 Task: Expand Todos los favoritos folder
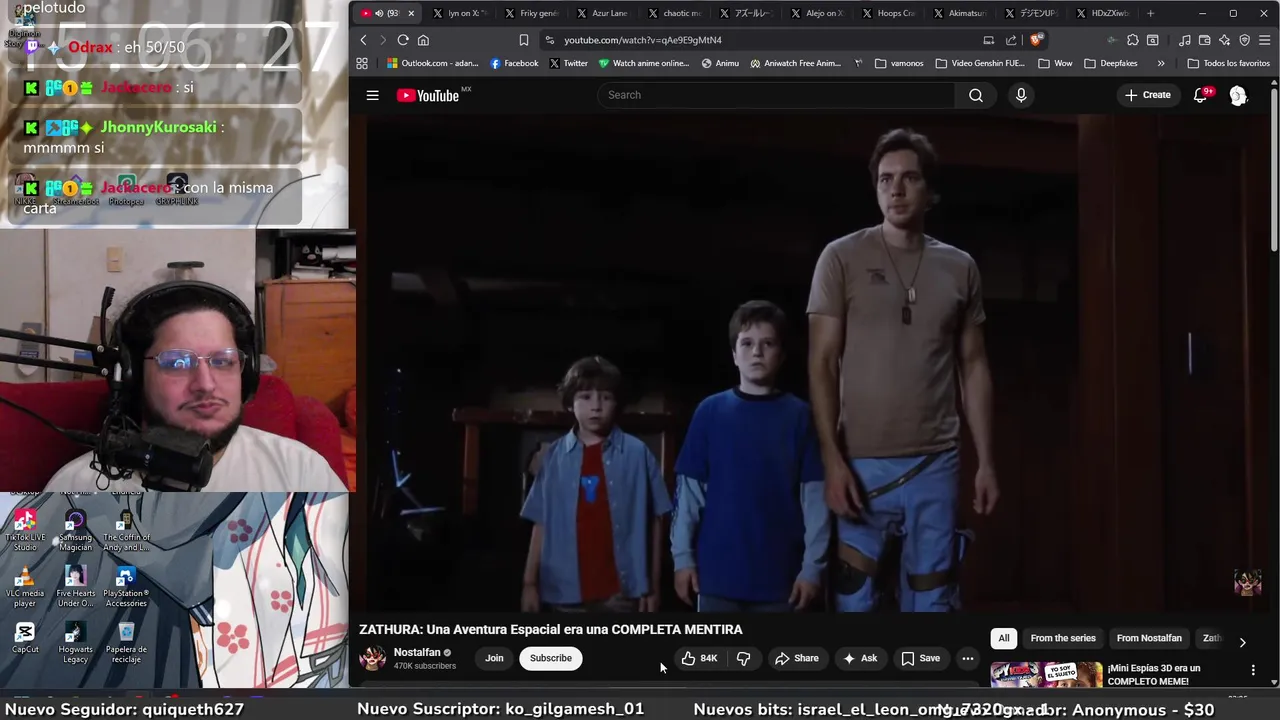point(1229,63)
